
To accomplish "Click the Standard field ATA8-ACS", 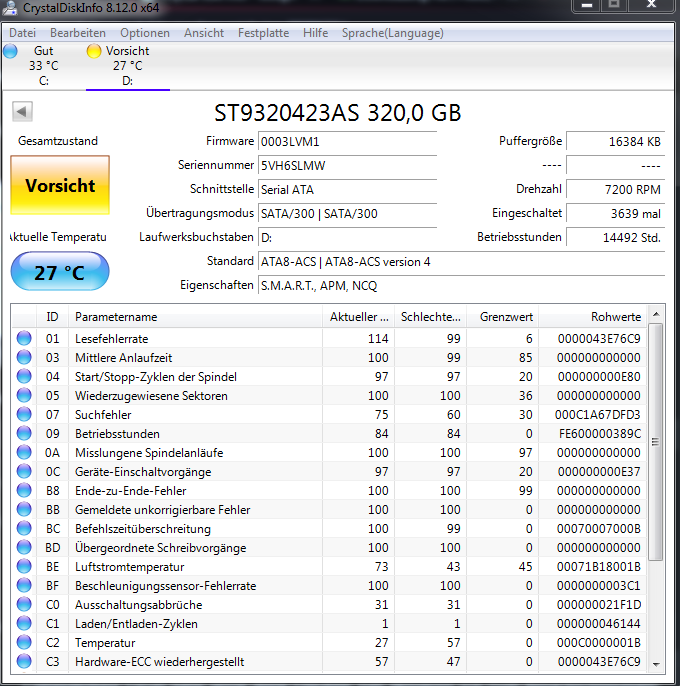I will pyautogui.click(x=462, y=262).
